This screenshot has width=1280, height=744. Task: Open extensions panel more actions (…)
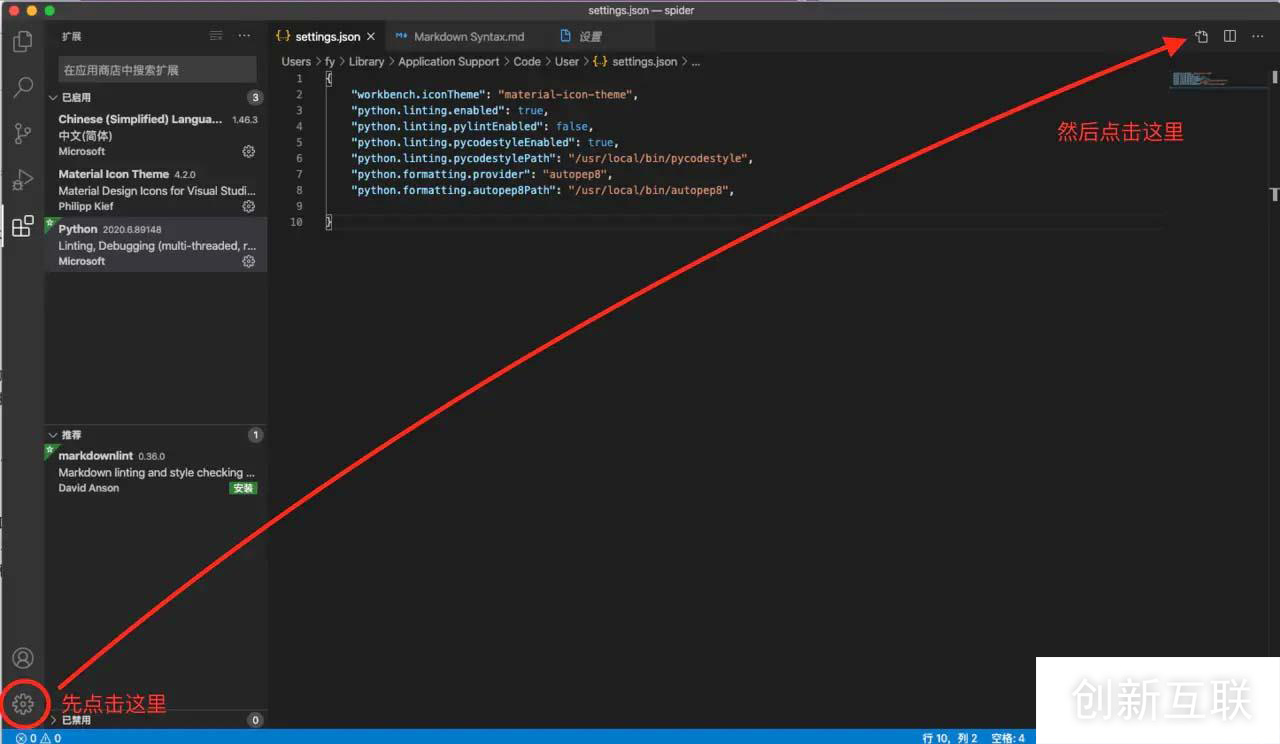coord(244,35)
